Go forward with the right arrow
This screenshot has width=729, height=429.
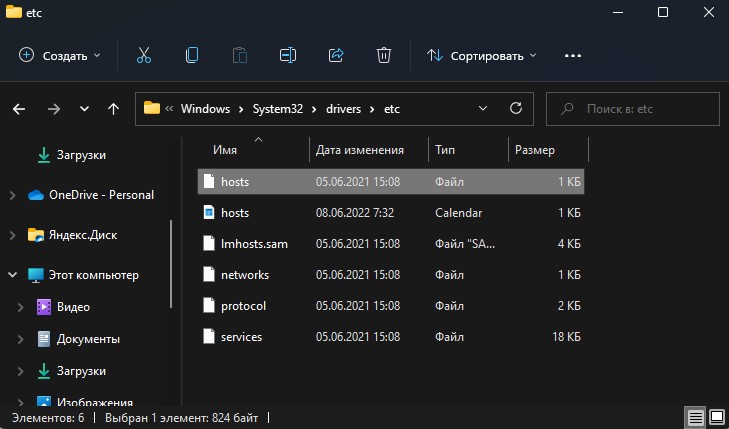tap(54, 109)
